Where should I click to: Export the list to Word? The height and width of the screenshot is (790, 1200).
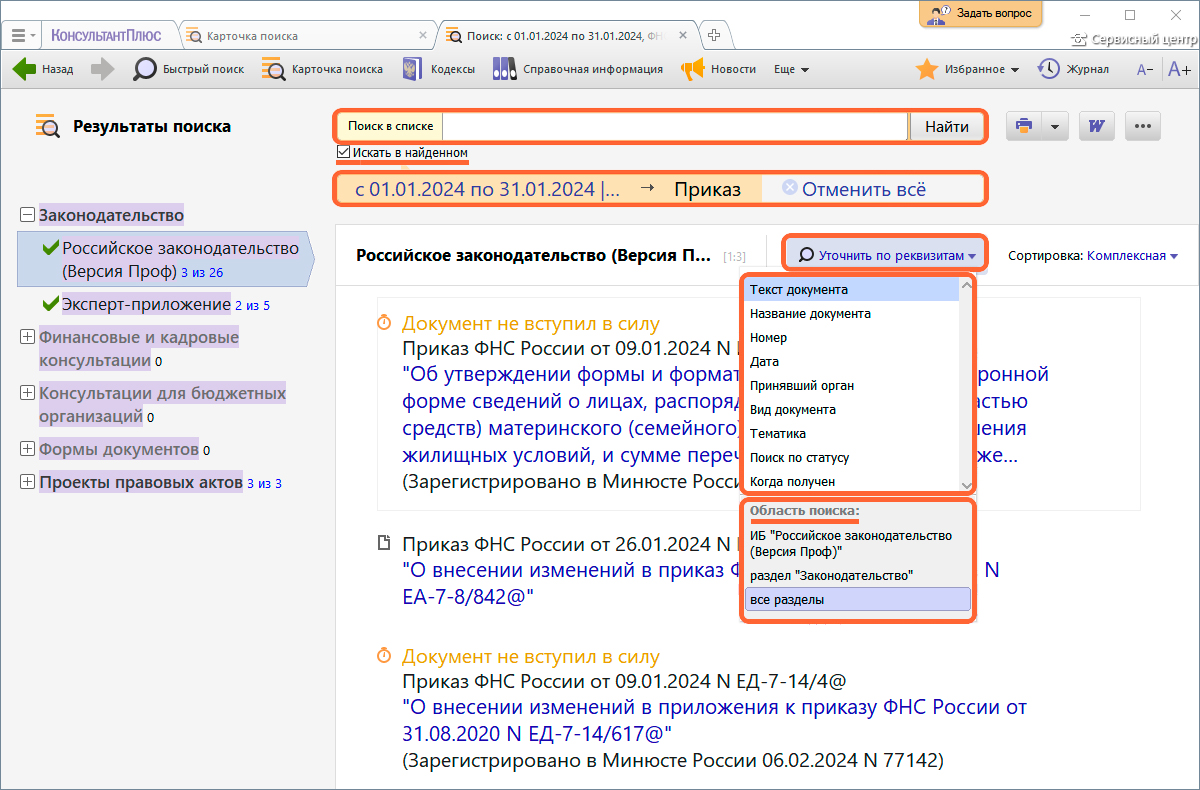(1098, 126)
